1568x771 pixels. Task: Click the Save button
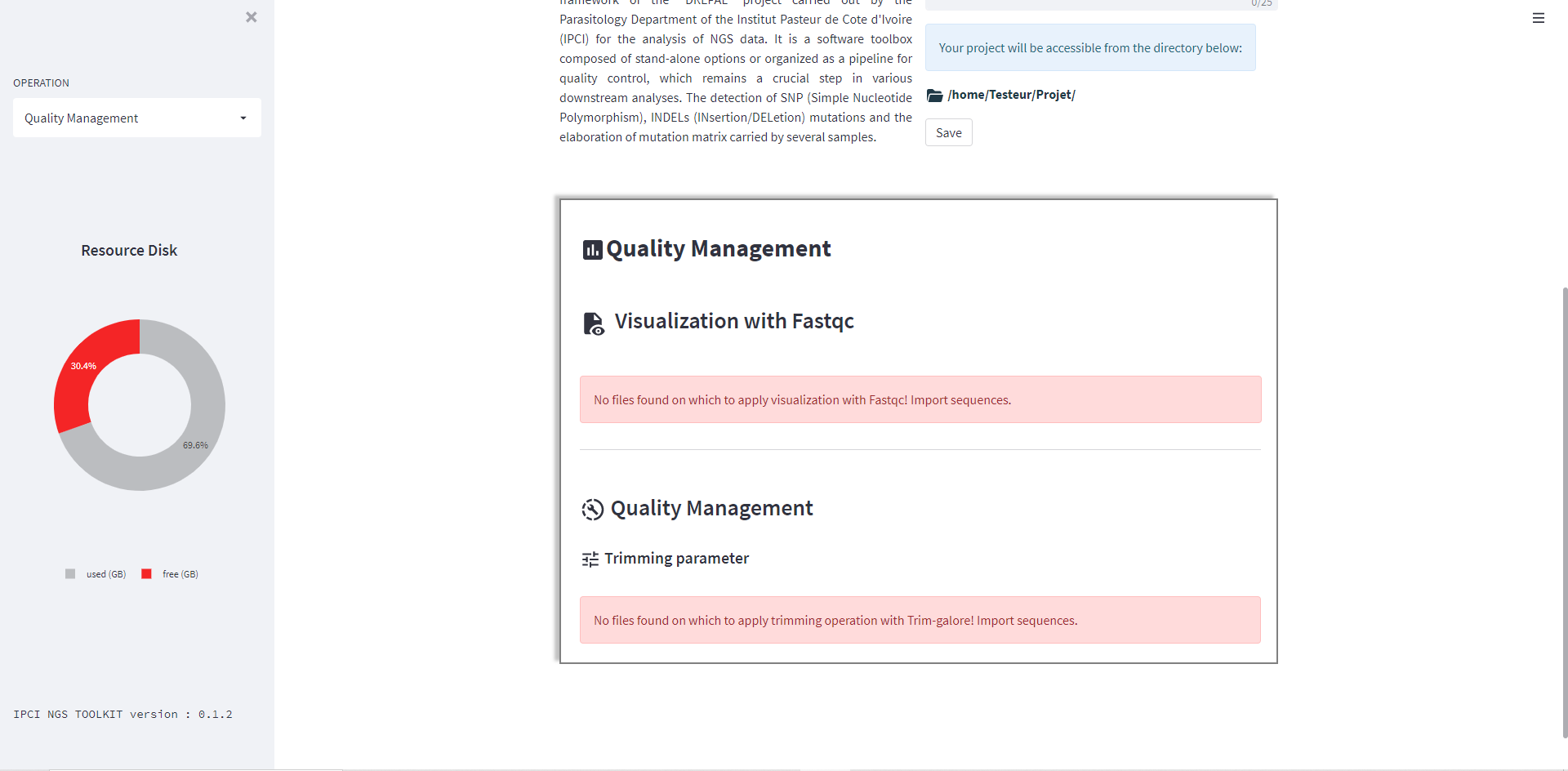point(948,132)
